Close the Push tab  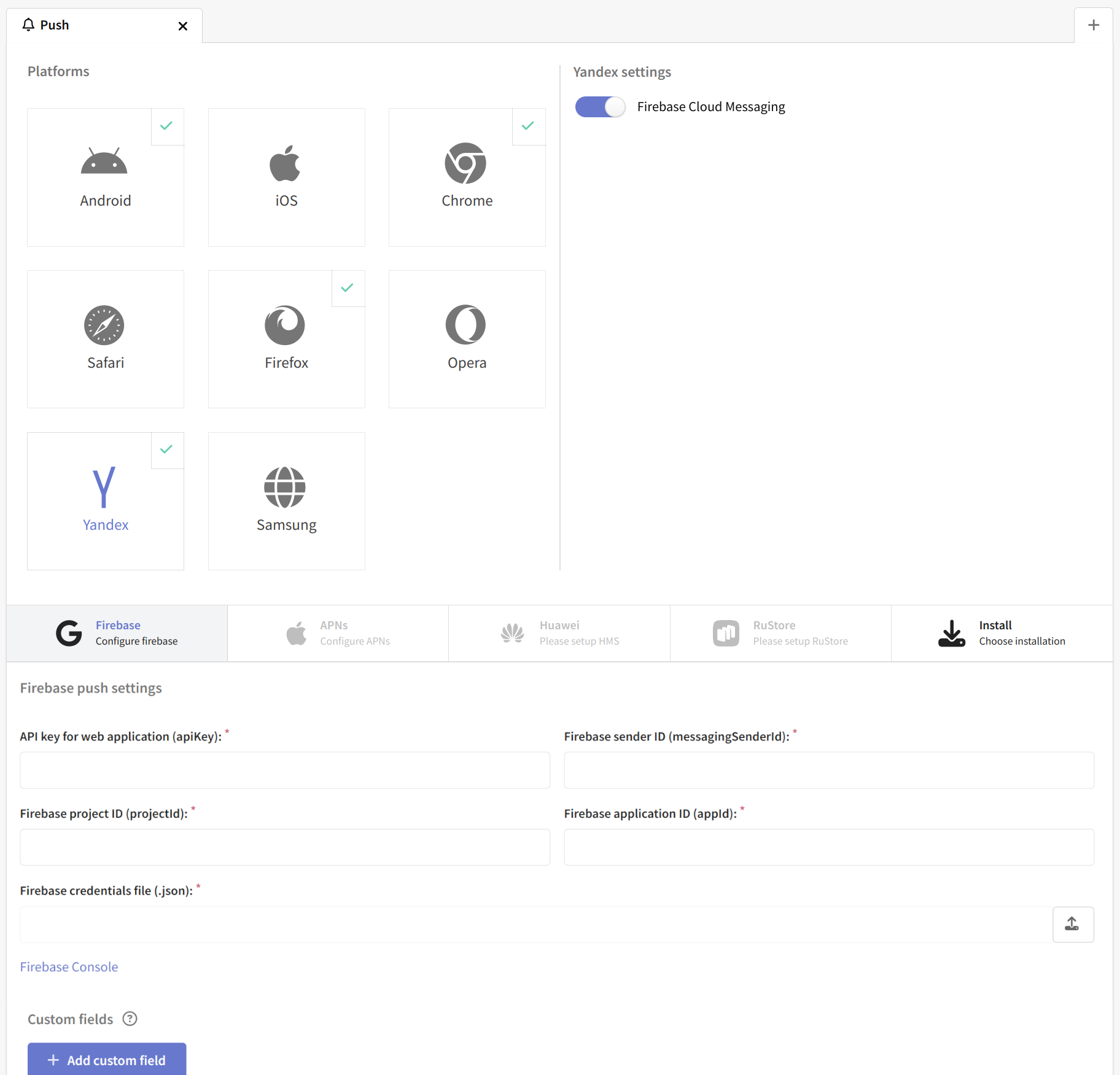182,26
